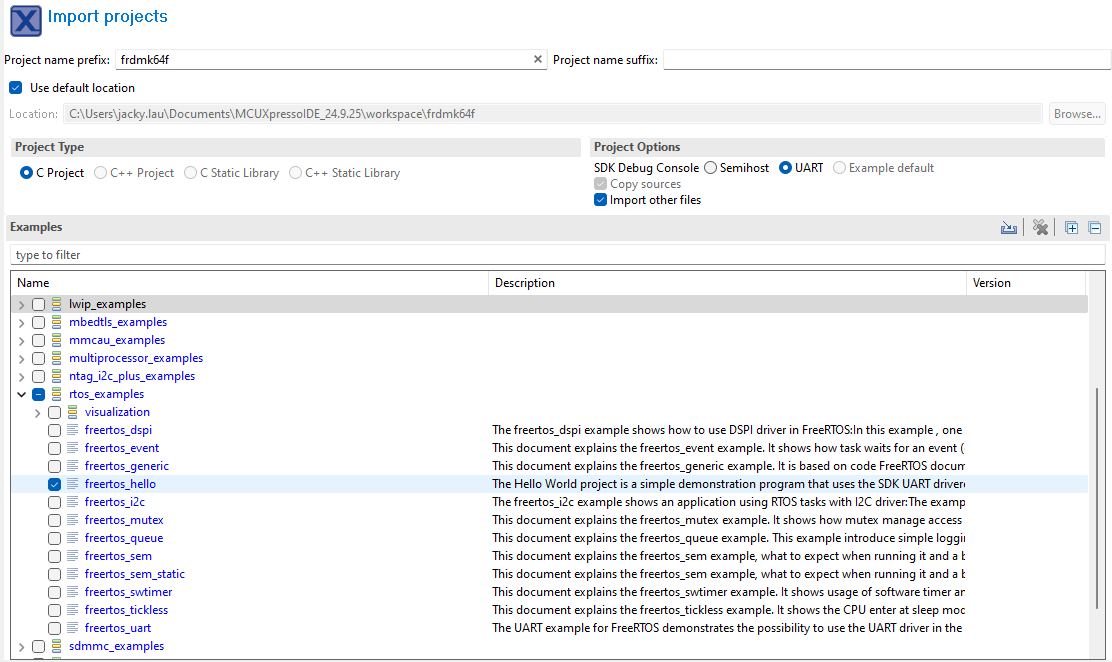The width and height of the screenshot is (1112, 662).
Task: Click the collapse-all examples icon
Action: pyautogui.click(x=1094, y=227)
